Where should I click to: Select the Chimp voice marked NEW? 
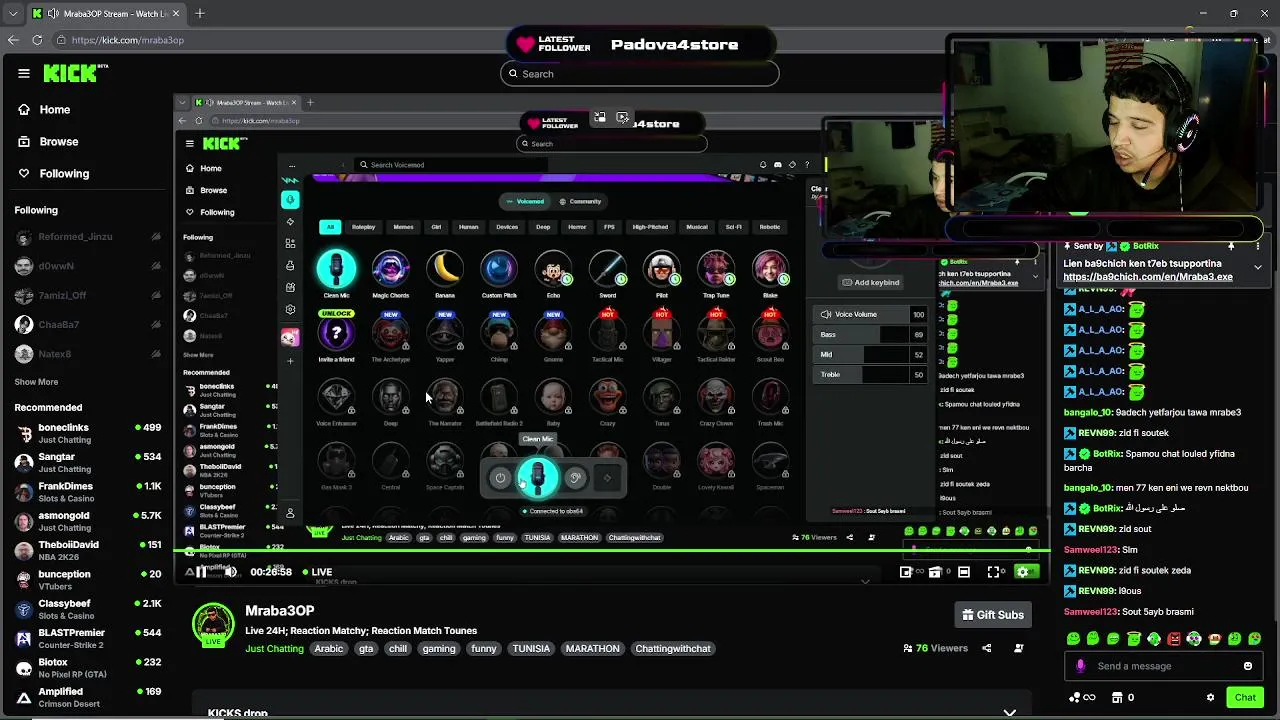(x=499, y=334)
